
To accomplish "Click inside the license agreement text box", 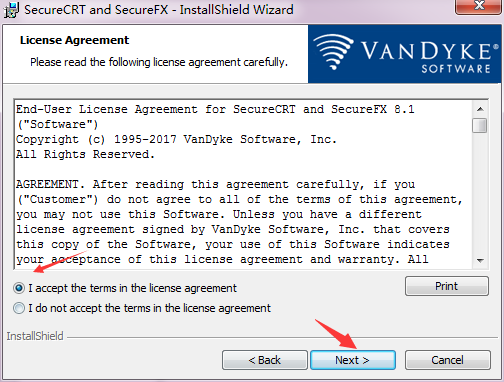I will tap(243, 184).
